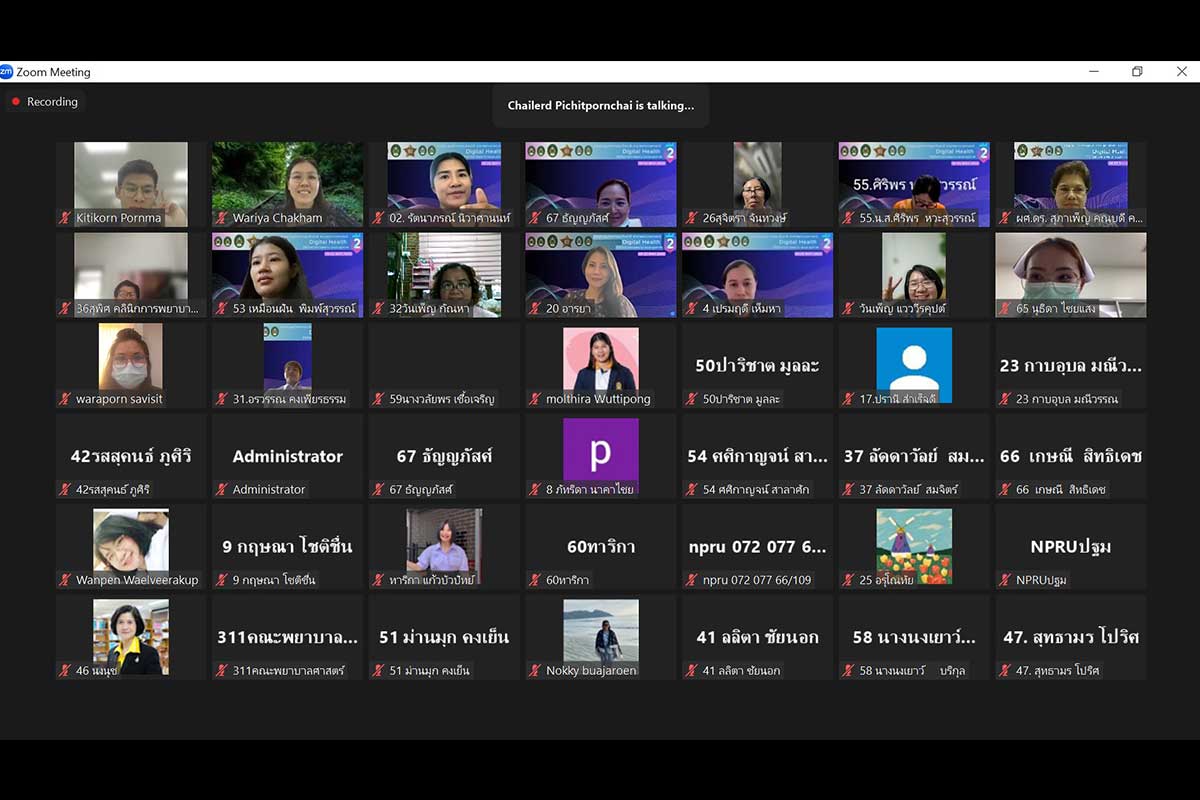Select the 'npru 072 077 6...' participant tile

coord(757,546)
